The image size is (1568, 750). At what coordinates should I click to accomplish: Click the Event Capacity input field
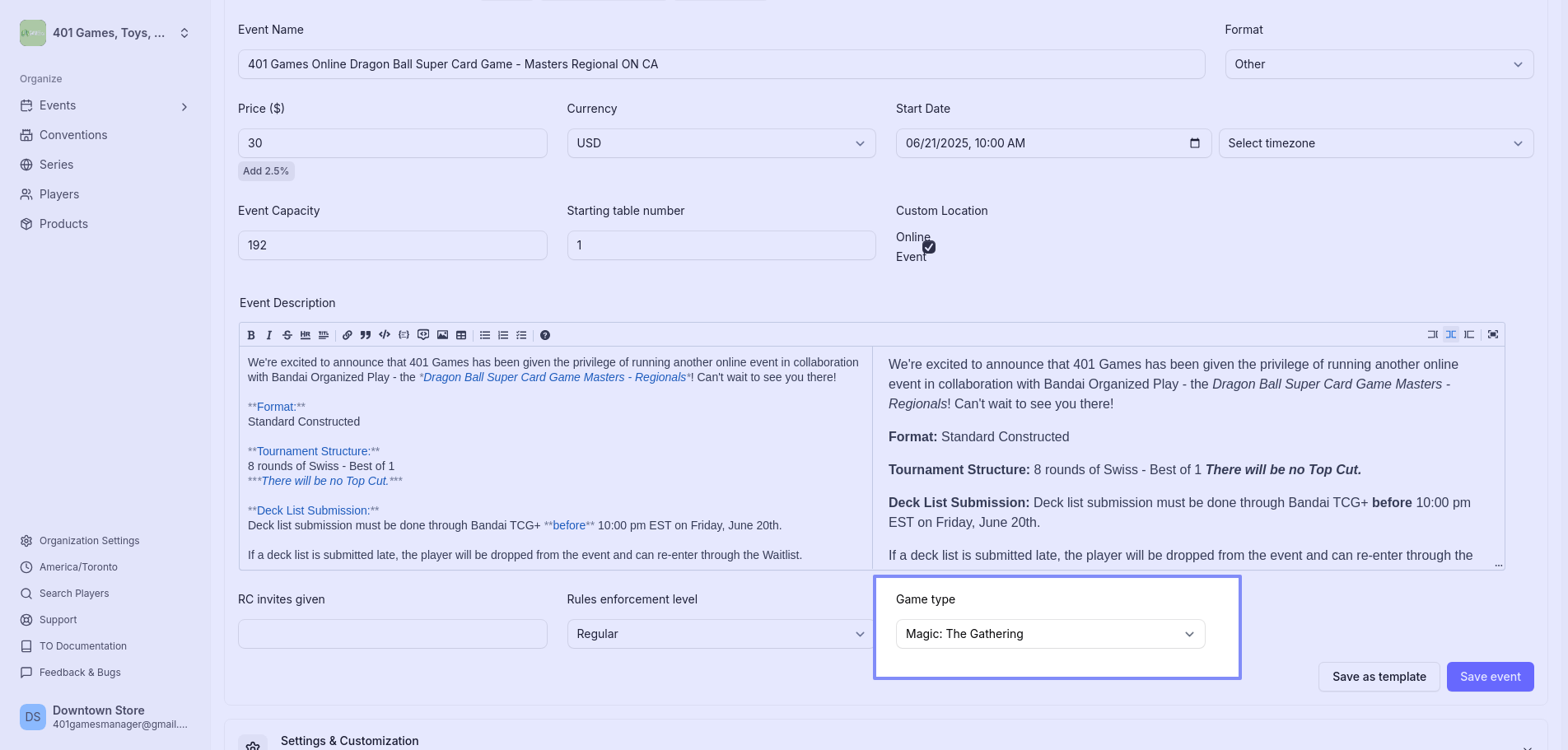tap(392, 245)
